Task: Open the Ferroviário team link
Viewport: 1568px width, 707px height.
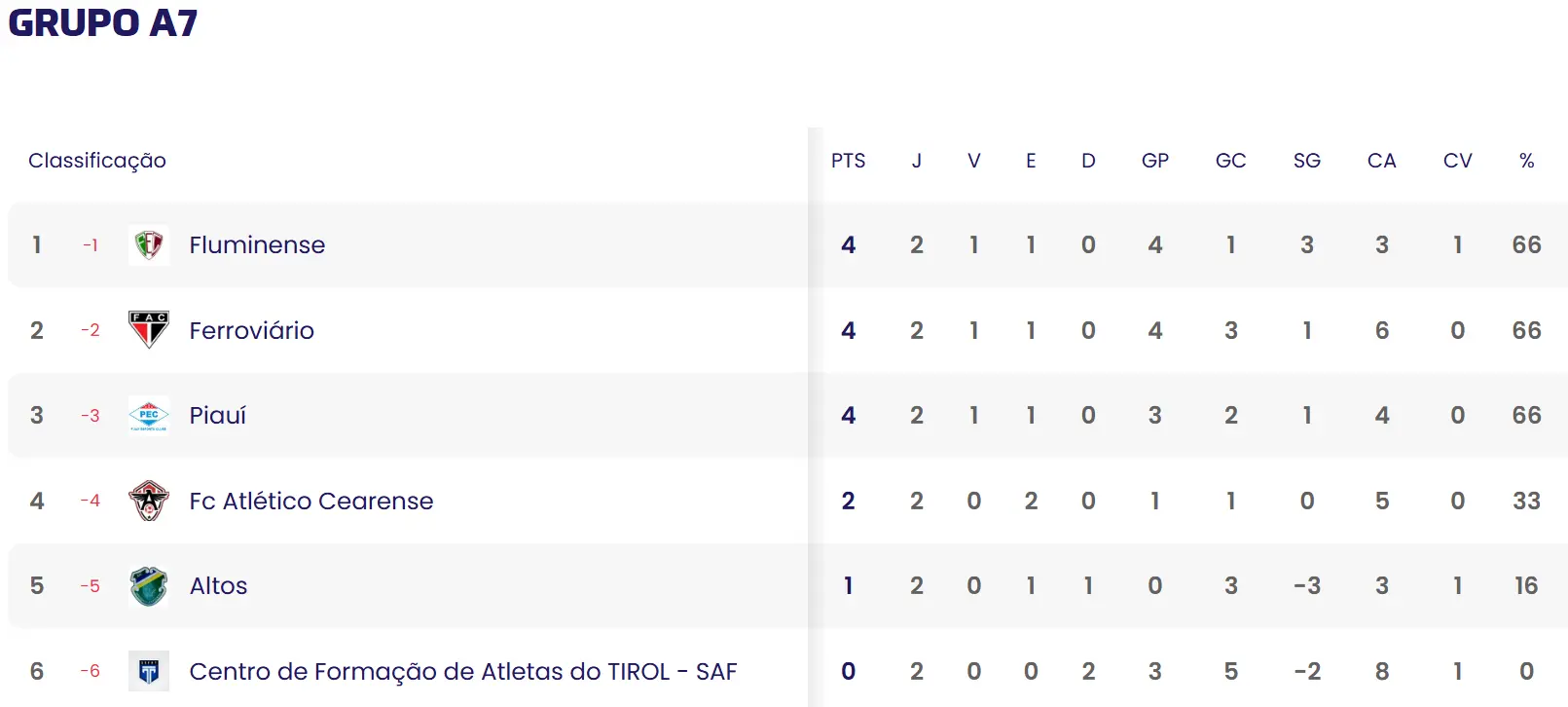Action: [x=251, y=330]
